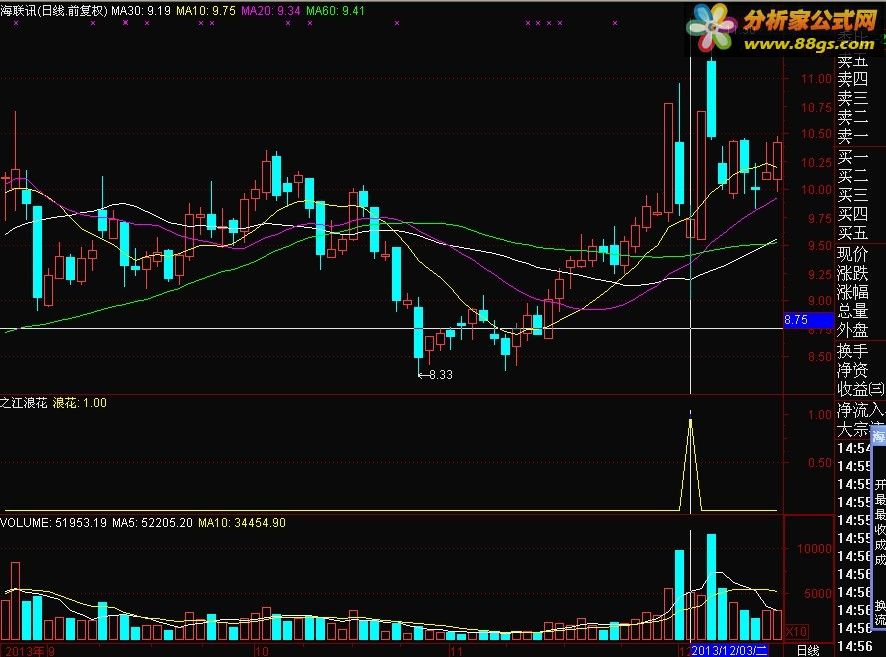Click the 之江浪花 sub-indicator name
The height and width of the screenshot is (657, 886).
point(24,403)
